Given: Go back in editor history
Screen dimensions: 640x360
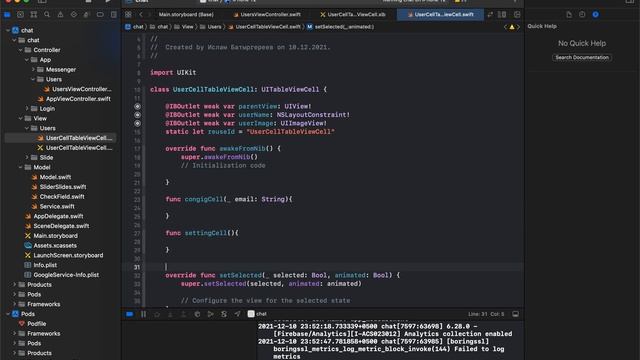Looking at the screenshot, I should click(x=141, y=15).
